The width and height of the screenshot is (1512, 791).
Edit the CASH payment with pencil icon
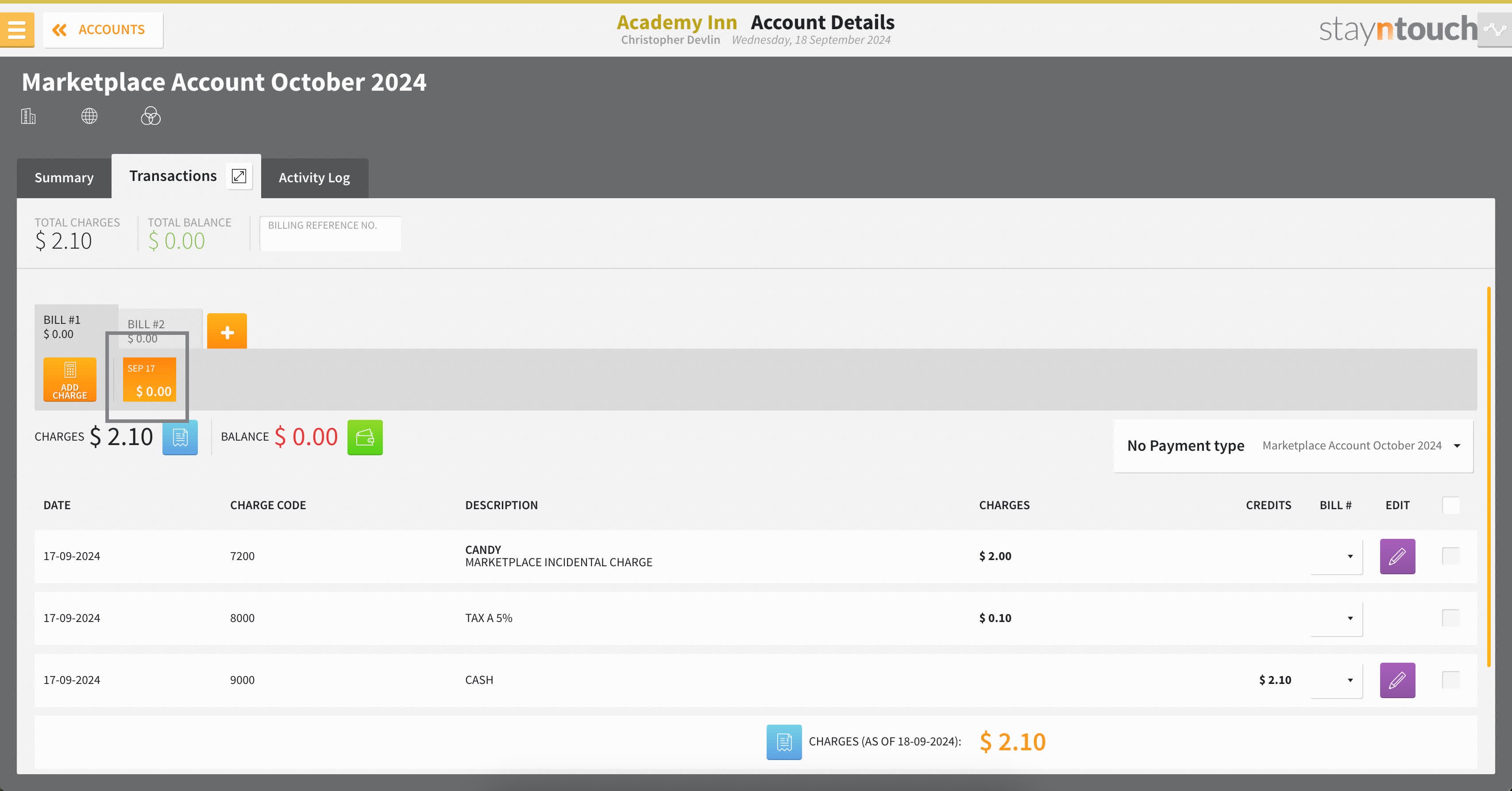pyautogui.click(x=1397, y=680)
